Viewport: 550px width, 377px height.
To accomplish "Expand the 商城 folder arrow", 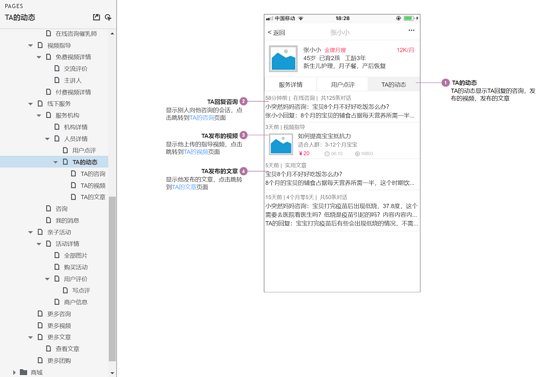I will [x=14, y=372].
